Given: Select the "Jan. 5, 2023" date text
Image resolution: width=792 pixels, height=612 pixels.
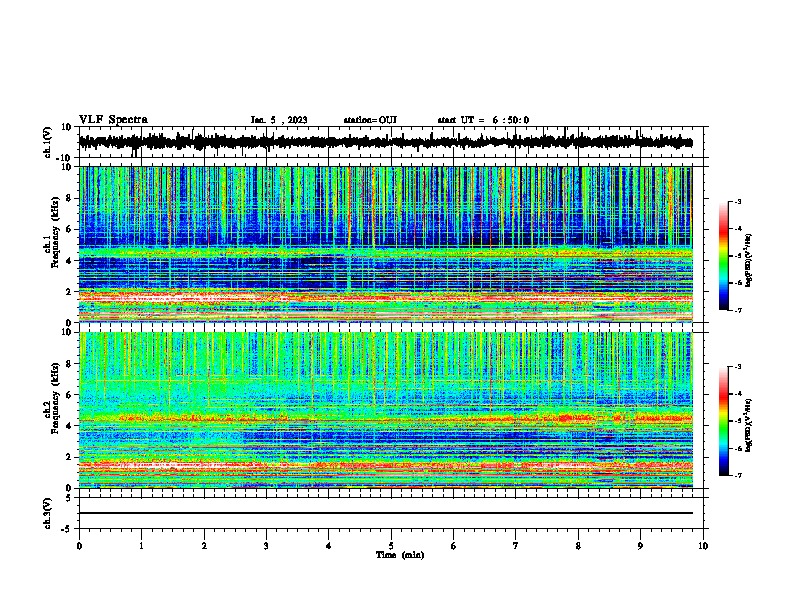Looking at the screenshot, I should click(x=279, y=120).
